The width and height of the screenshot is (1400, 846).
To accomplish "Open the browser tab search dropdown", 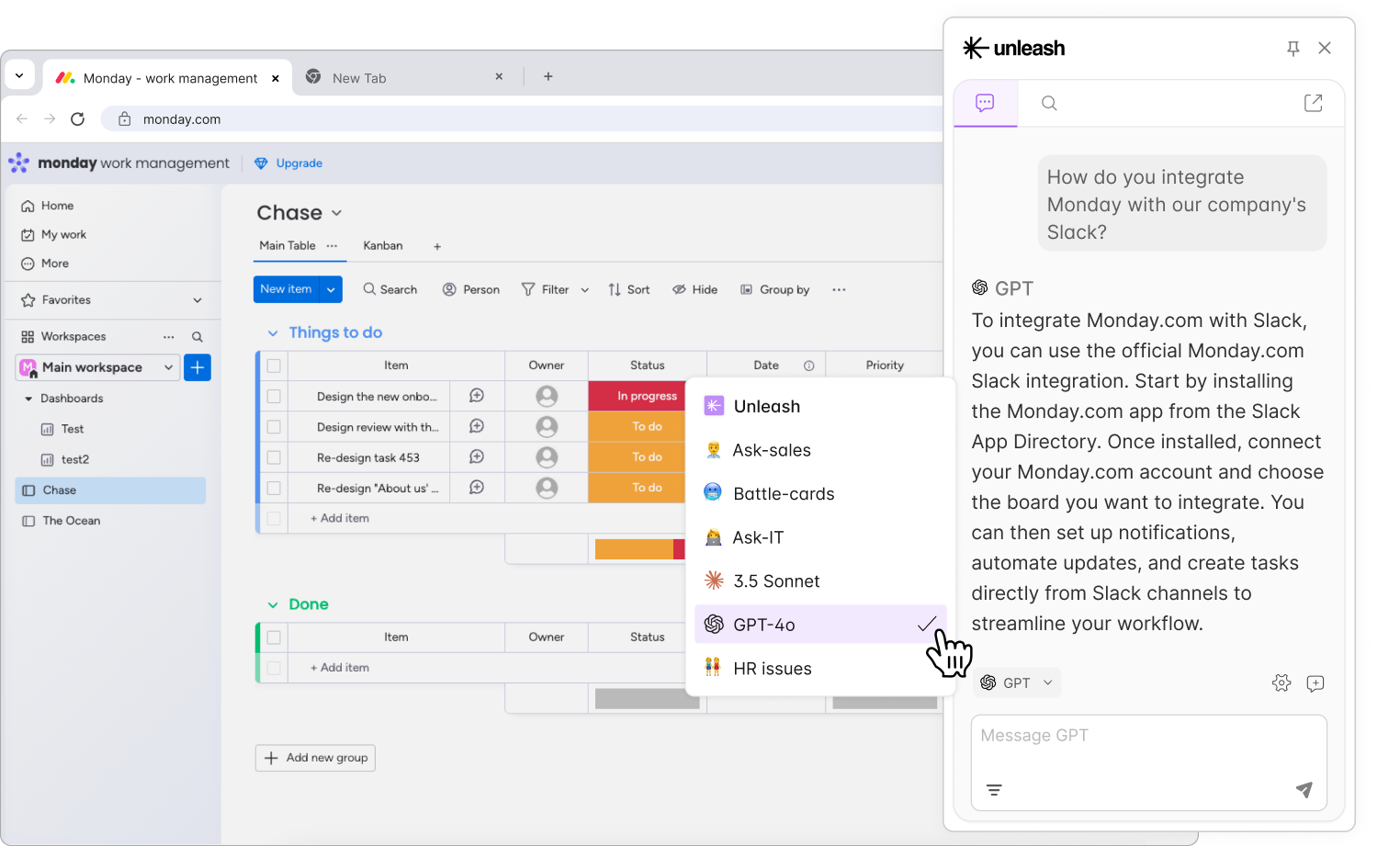I will (19, 75).
